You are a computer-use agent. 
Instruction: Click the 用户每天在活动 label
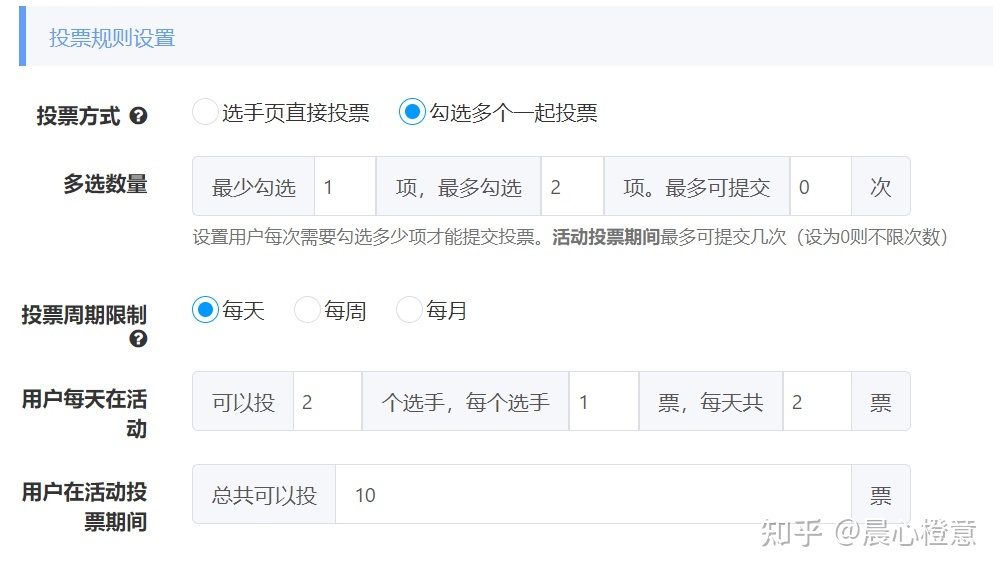(x=84, y=413)
